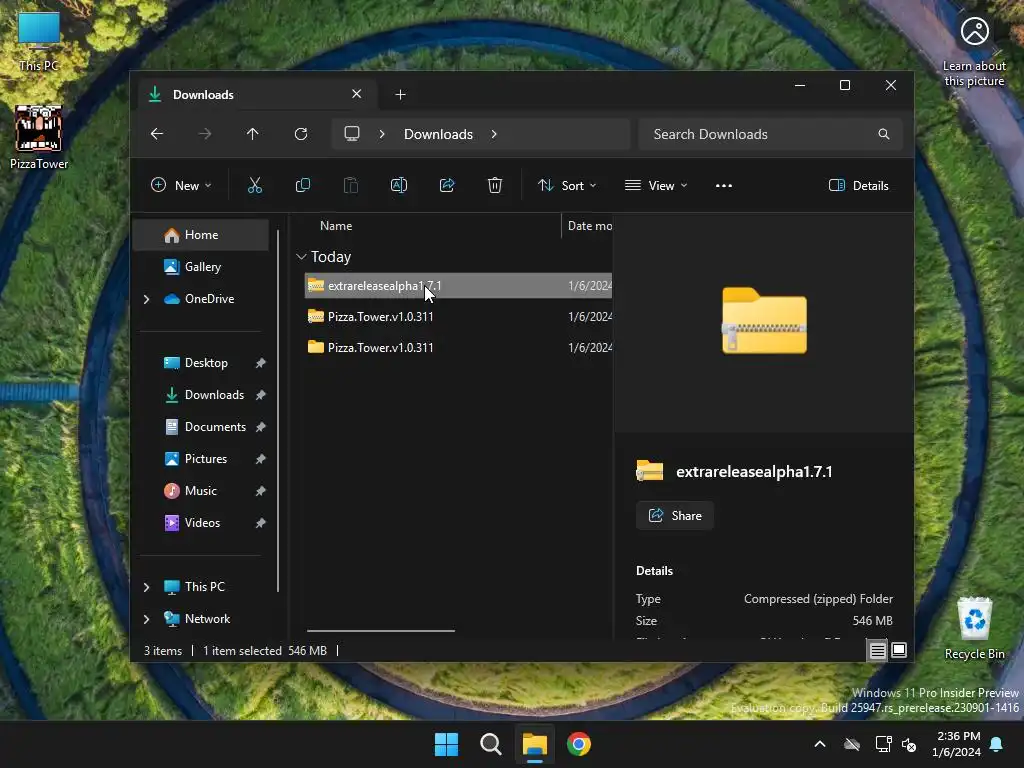
Task: Click Share button in details pane
Action: [675, 516]
